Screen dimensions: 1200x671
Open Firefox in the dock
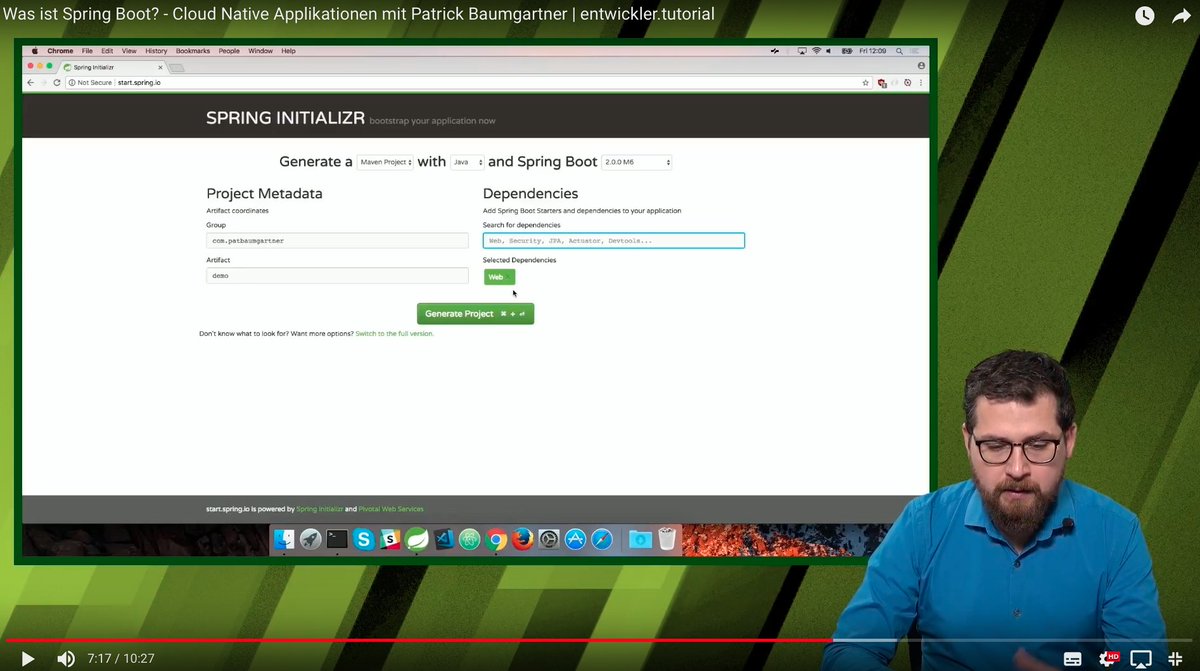(523, 540)
